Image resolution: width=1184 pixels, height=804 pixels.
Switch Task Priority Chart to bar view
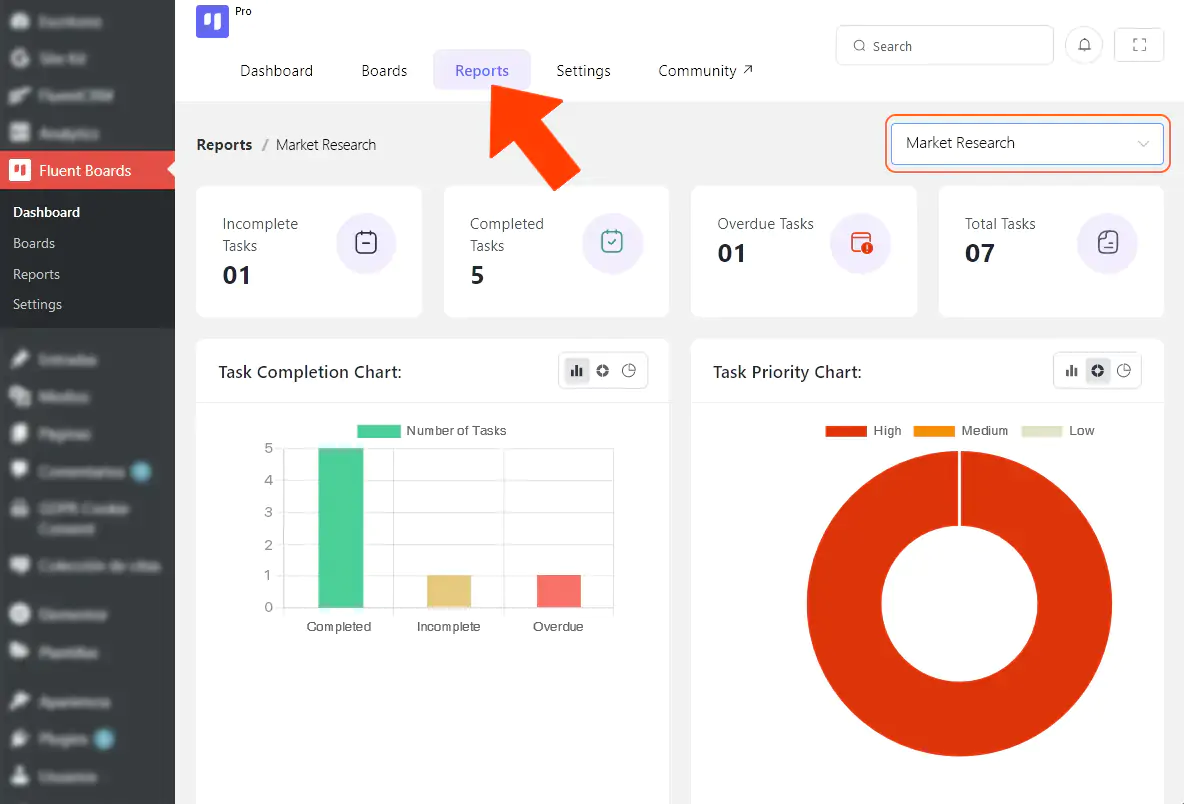pyautogui.click(x=1072, y=371)
